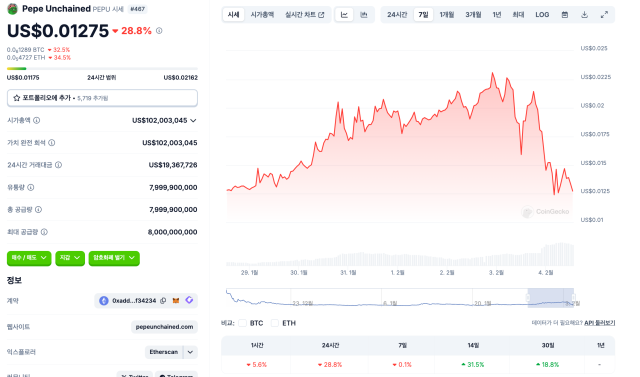Open the 실시간 차트 tab
Screen dimensions: 640x377
click(x=304, y=15)
